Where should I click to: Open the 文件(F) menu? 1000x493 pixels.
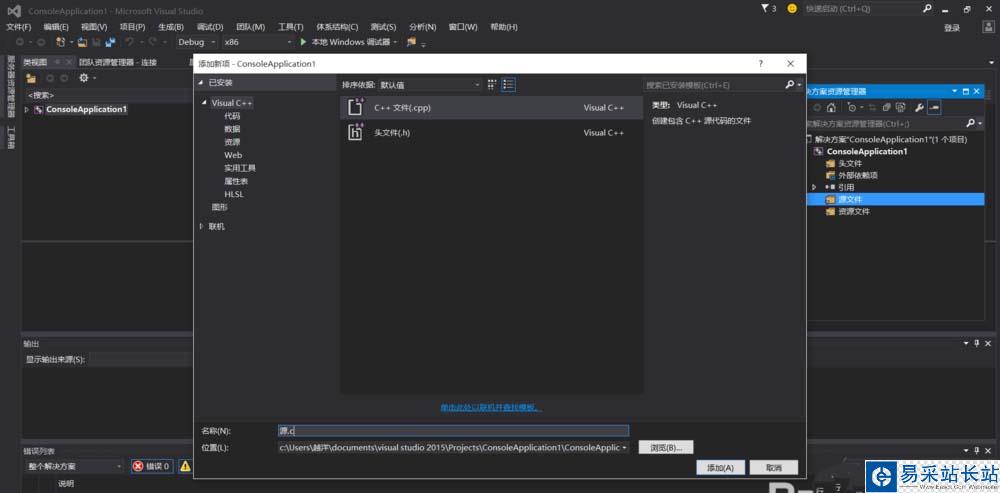(x=18, y=27)
